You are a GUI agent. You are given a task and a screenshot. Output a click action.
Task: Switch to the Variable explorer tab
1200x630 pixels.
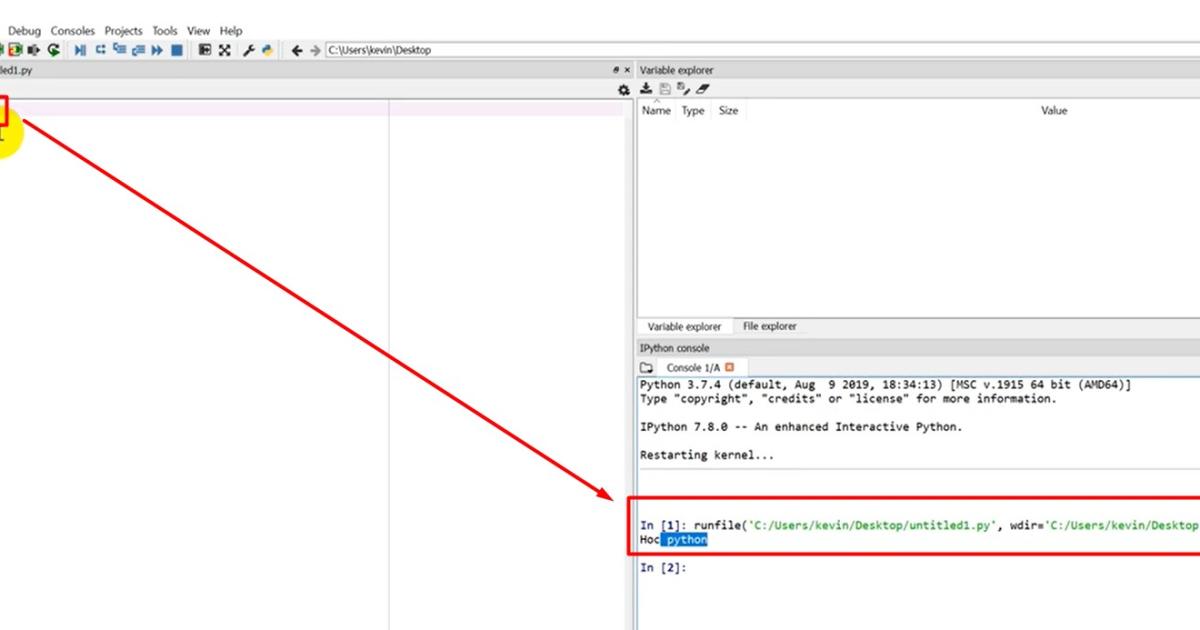684,327
